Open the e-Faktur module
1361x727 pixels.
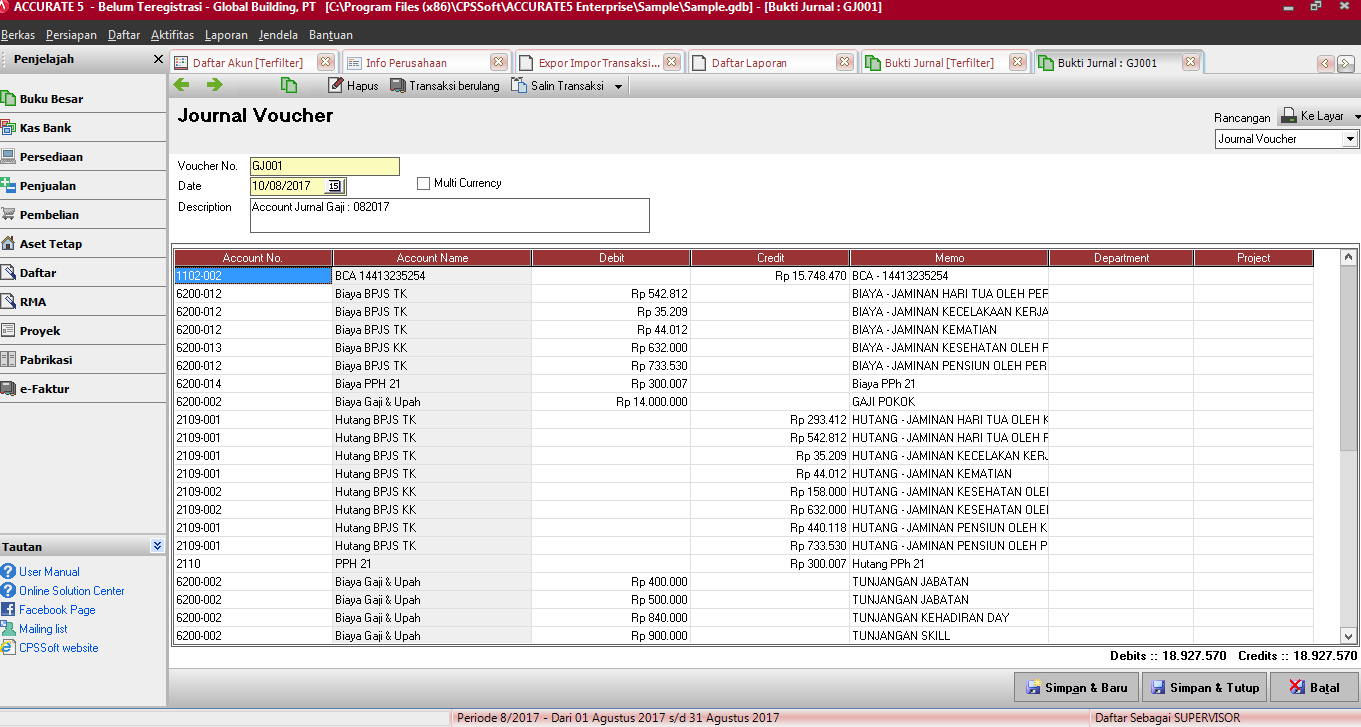pos(44,389)
